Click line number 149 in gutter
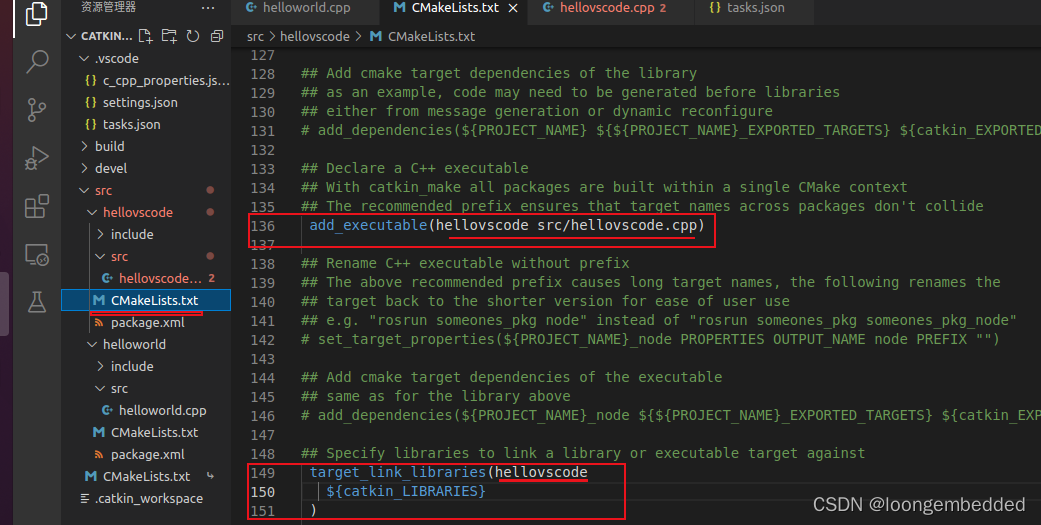Screen dimensions: 1041x525 (x=263, y=473)
